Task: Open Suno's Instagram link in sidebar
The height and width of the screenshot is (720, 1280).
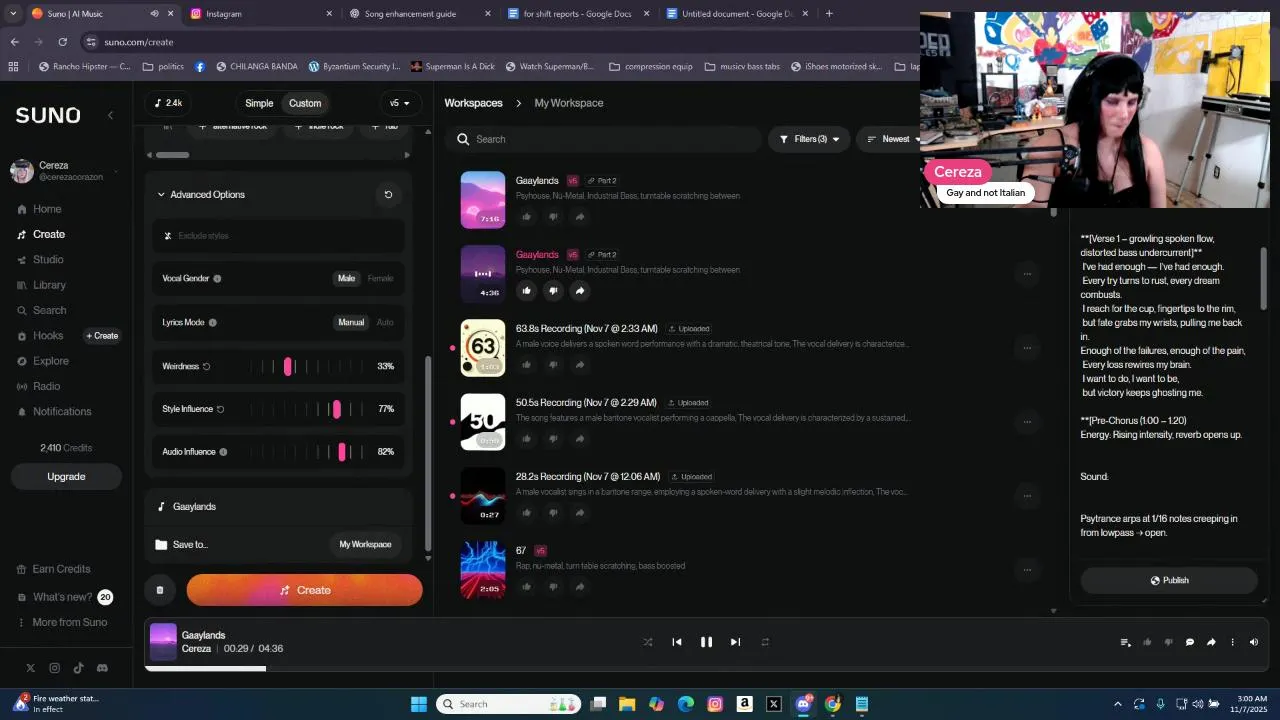Action: 54,668
